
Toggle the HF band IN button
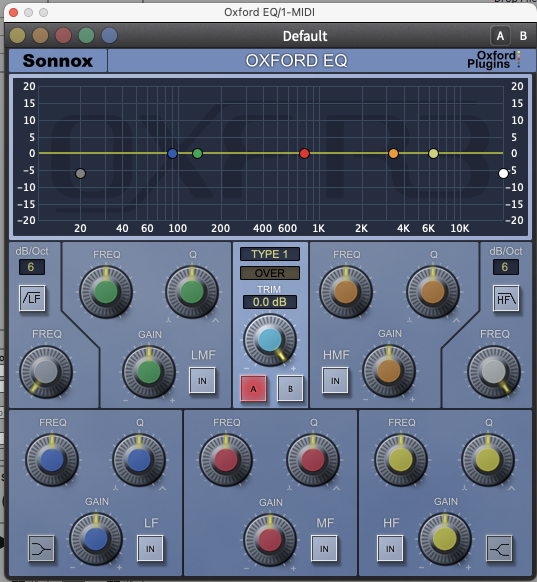coord(390,548)
